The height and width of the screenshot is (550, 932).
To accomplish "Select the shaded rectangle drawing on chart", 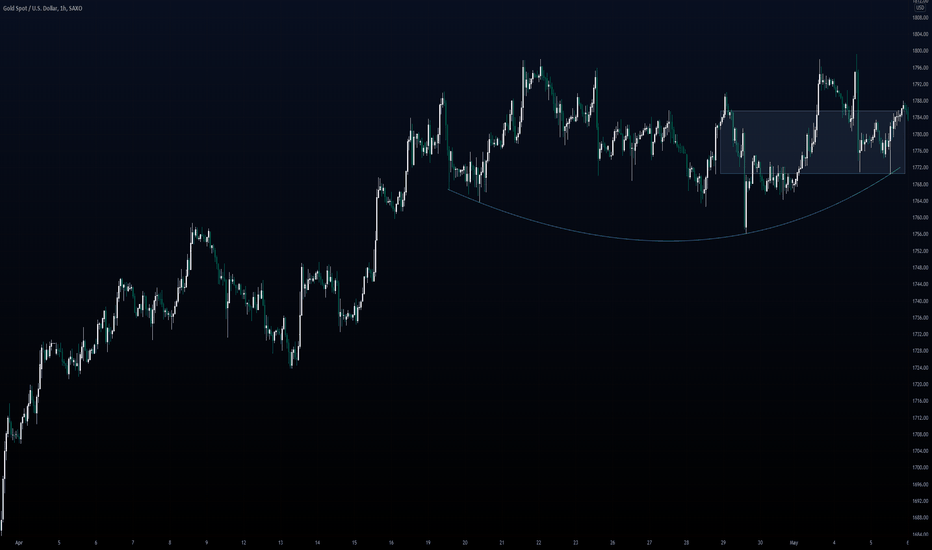I will pyautogui.click(x=812, y=142).
